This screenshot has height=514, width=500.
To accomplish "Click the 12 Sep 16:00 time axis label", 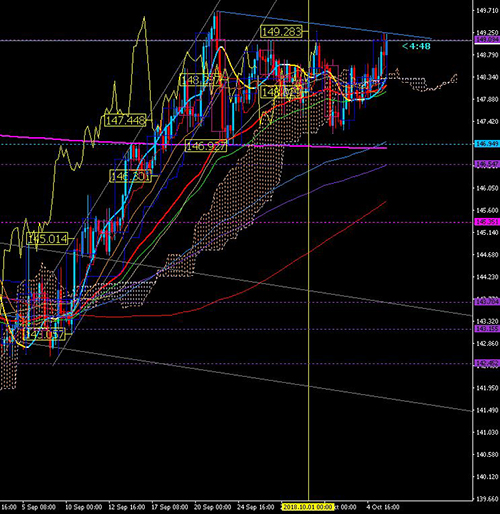I will (x=127, y=507).
